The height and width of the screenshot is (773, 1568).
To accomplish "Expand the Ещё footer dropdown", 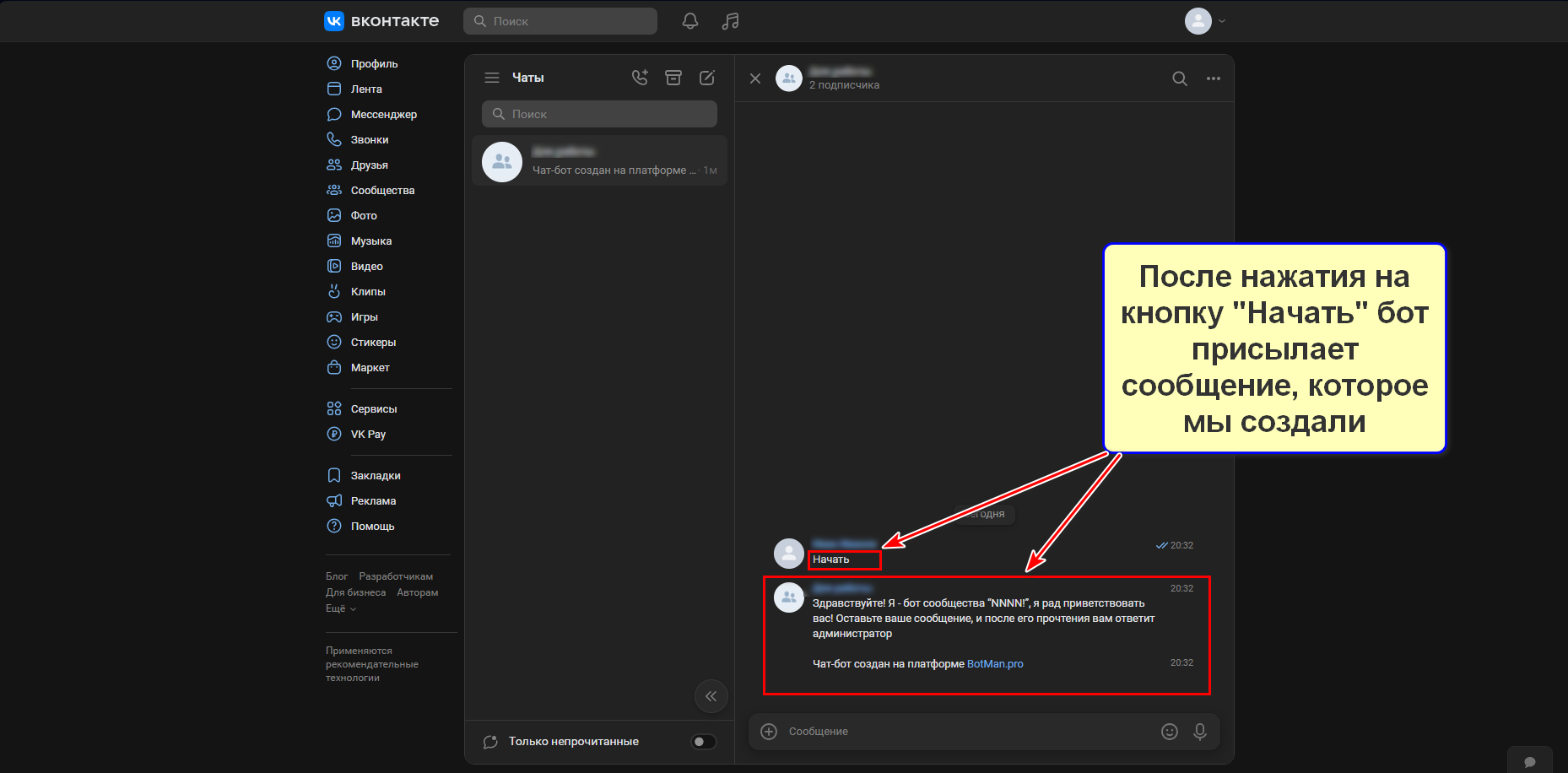I will point(341,608).
